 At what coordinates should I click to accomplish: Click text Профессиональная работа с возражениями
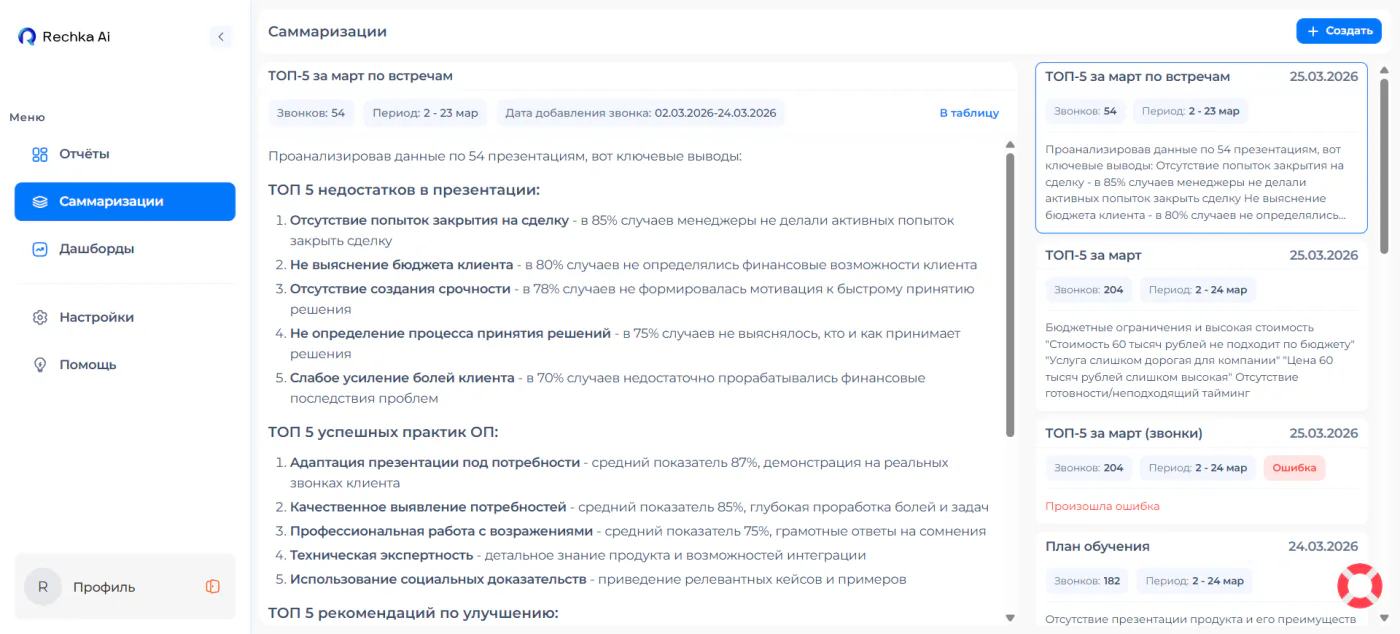coord(441,531)
